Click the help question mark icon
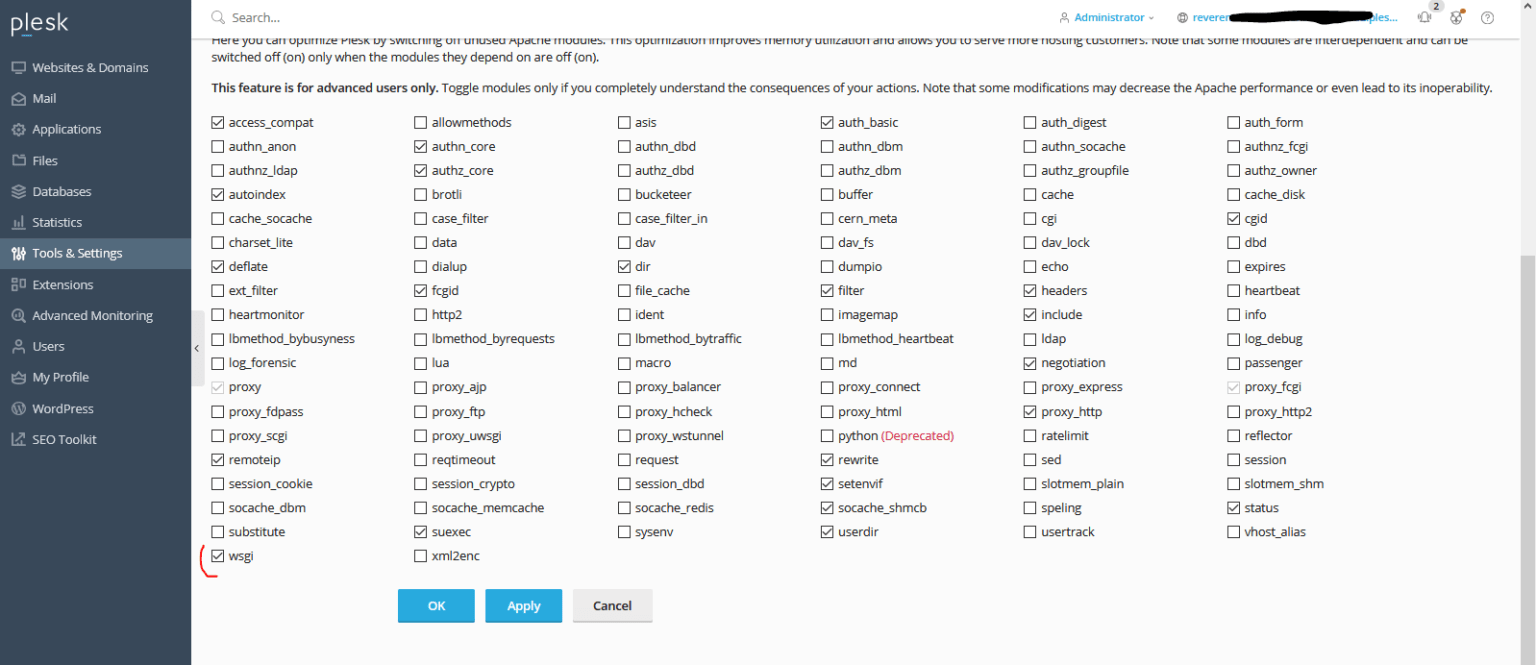 point(1487,17)
